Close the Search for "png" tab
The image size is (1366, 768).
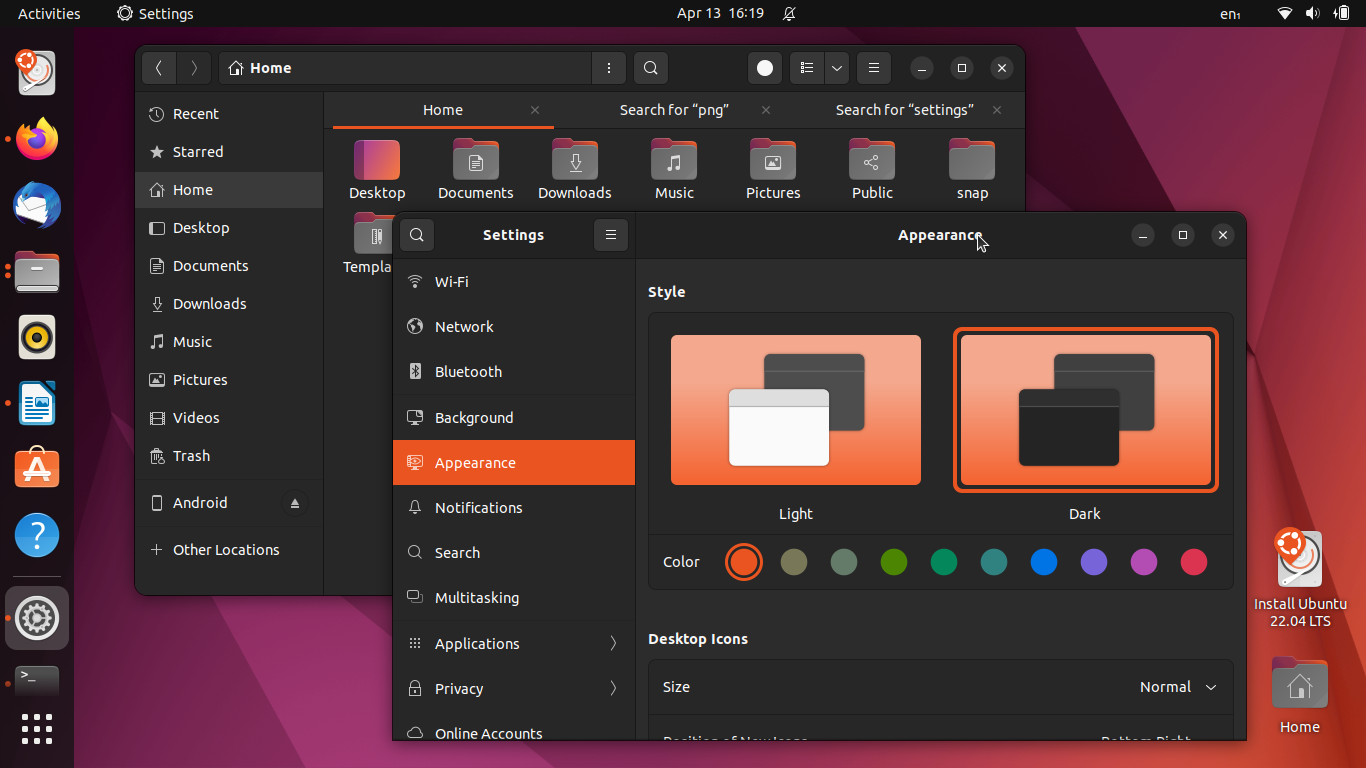(766, 110)
